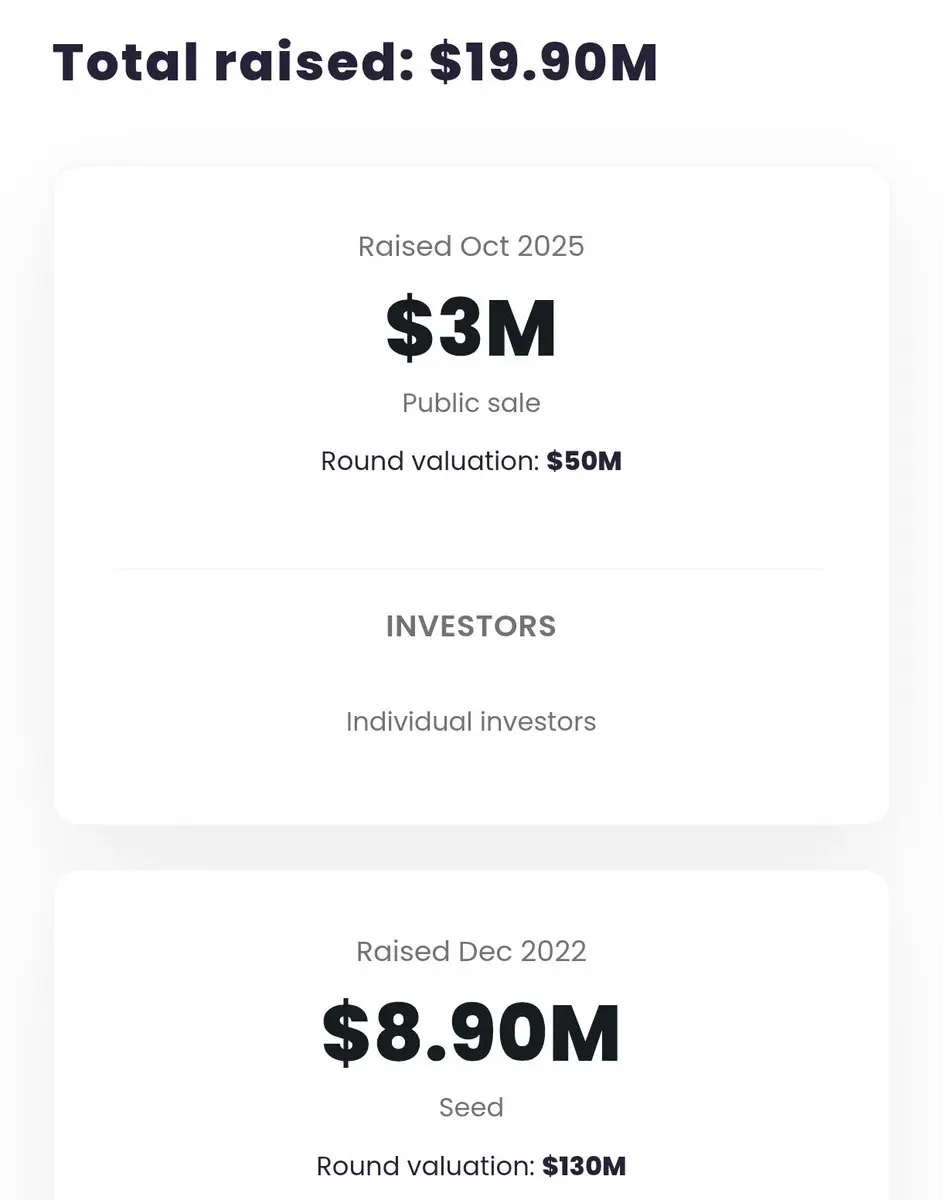Select the $130M round valuation figure
The image size is (943, 1200).
point(584,1166)
